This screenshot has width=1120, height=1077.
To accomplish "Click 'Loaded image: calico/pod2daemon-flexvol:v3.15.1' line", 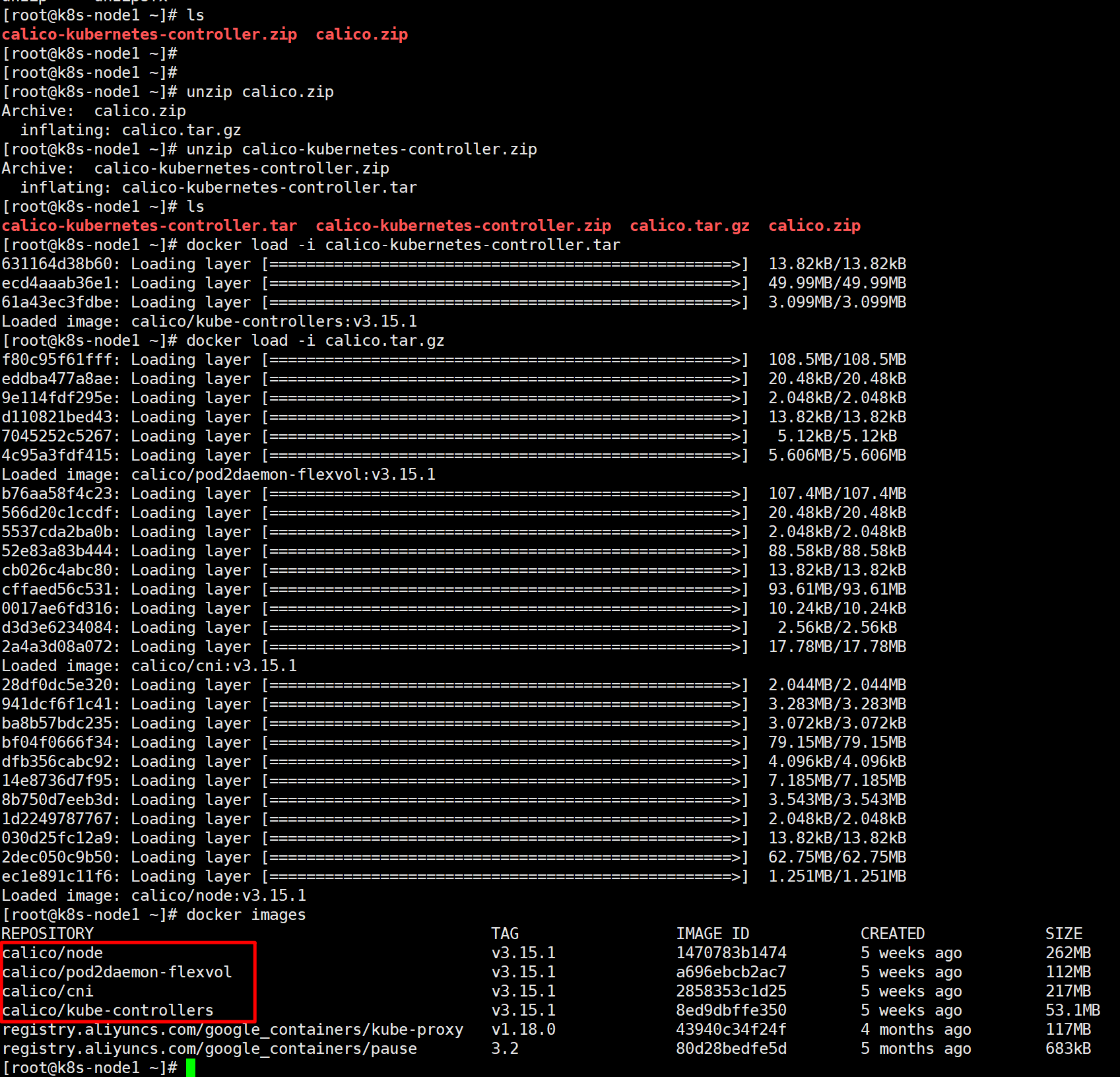I will click(x=219, y=474).
